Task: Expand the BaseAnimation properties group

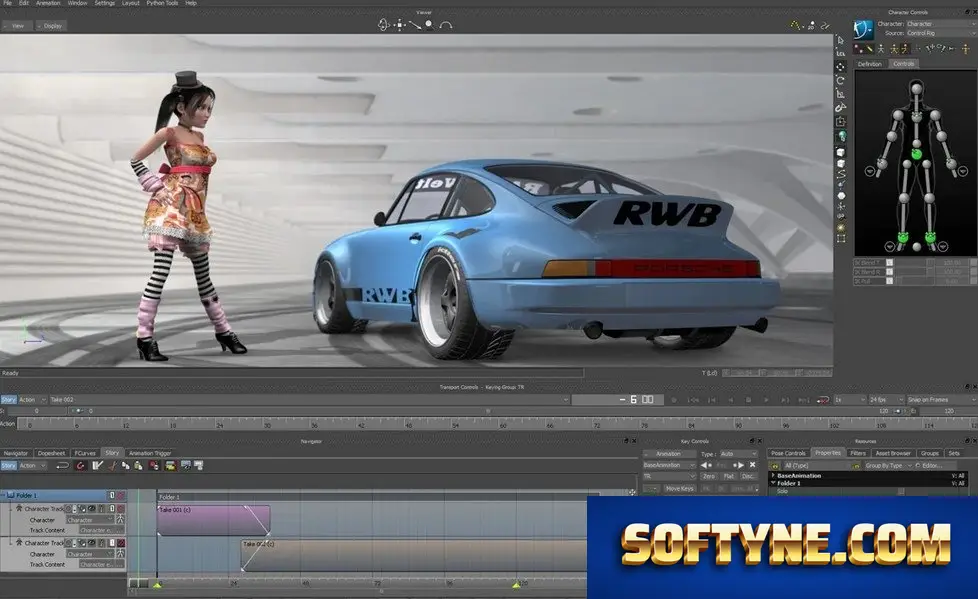Action: click(x=773, y=475)
